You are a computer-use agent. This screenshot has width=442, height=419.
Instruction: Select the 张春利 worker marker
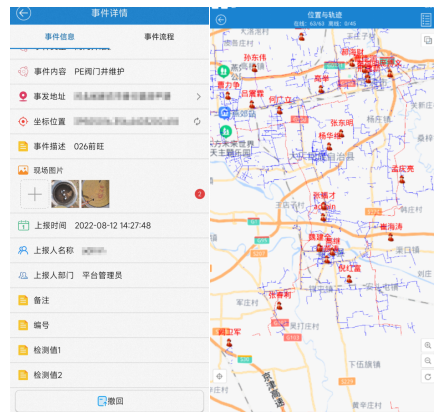coord(279,305)
